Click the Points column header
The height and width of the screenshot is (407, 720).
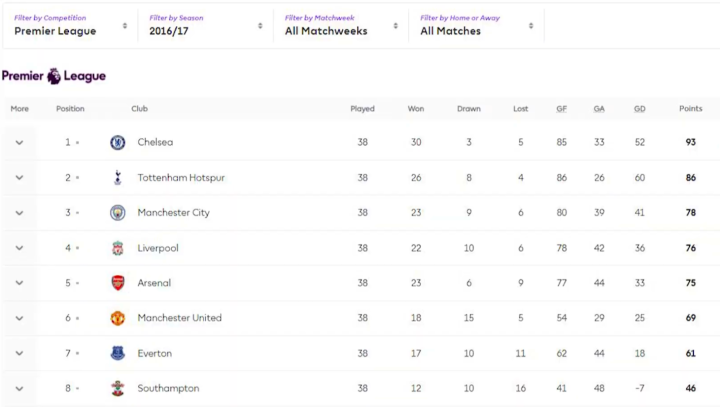[x=690, y=109]
